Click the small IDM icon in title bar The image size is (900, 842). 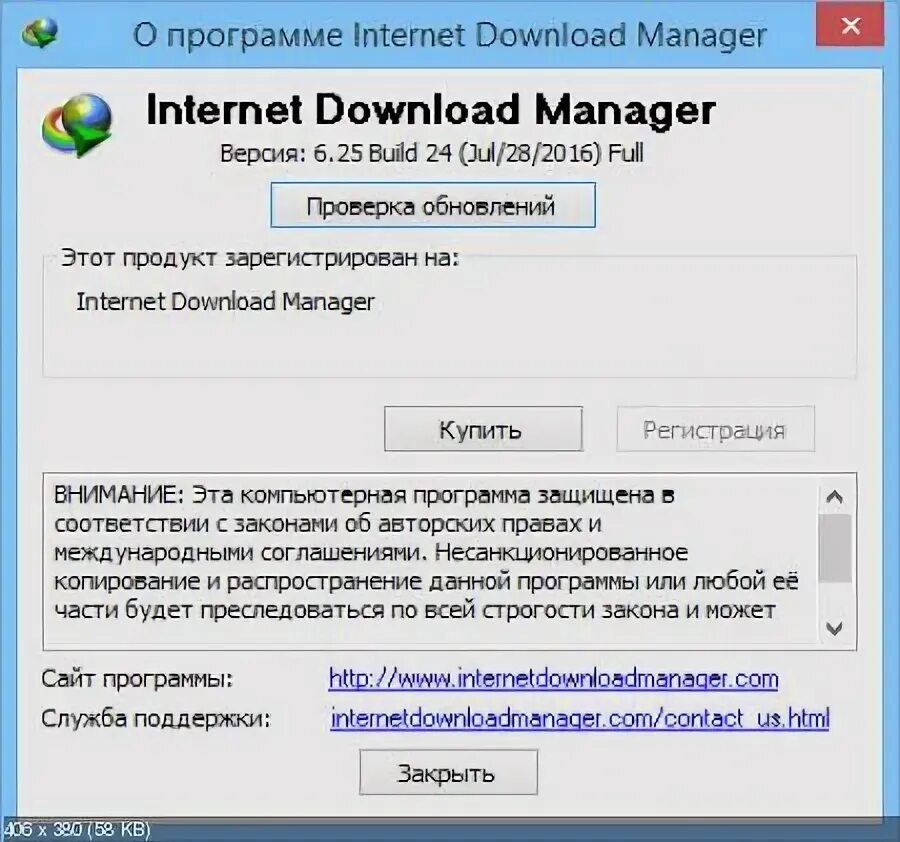point(40,33)
